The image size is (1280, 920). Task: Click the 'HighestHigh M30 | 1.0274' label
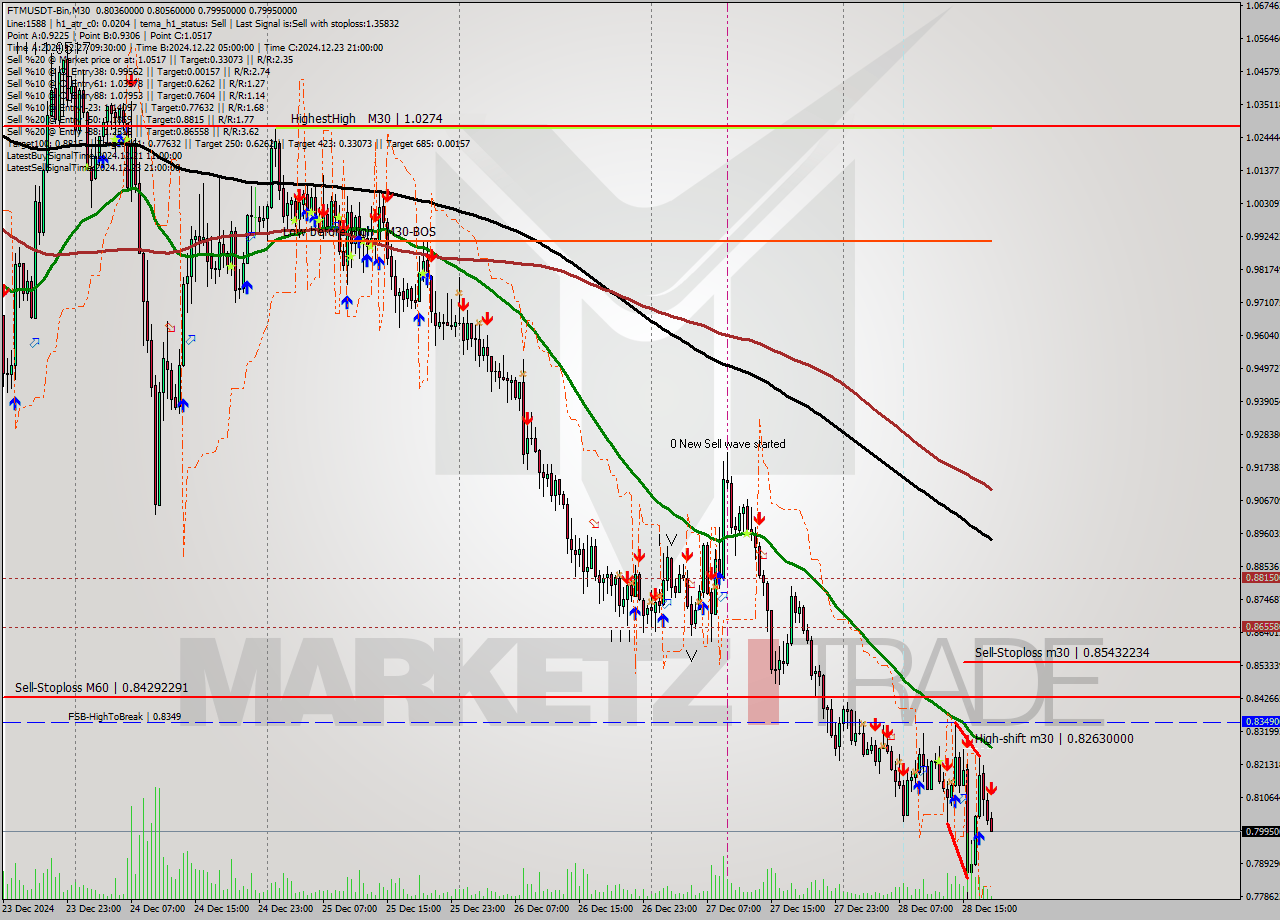pyautogui.click(x=366, y=118)
